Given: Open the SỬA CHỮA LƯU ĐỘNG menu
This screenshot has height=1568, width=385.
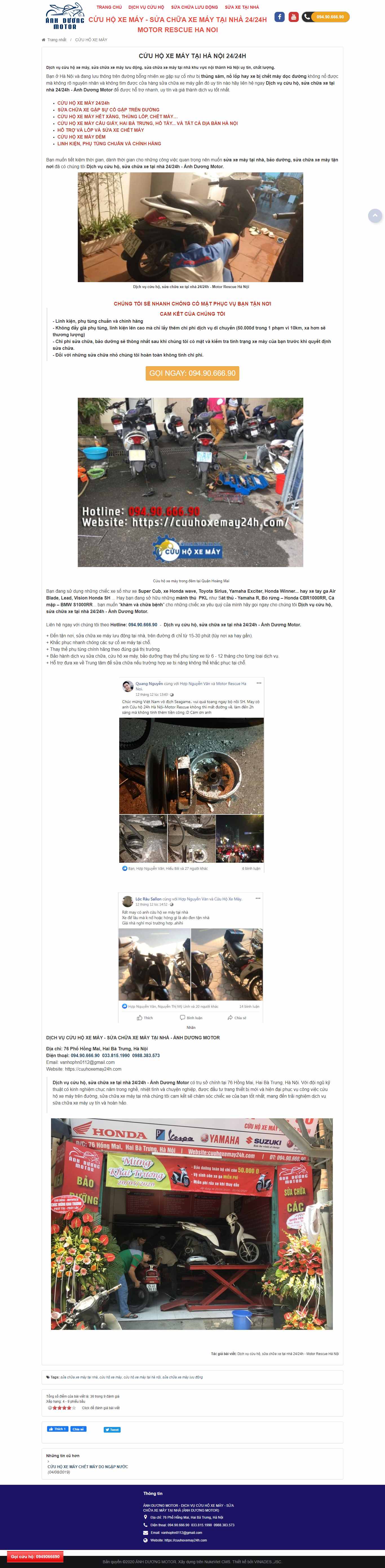Looking at the screenshot, I should 195,7.
